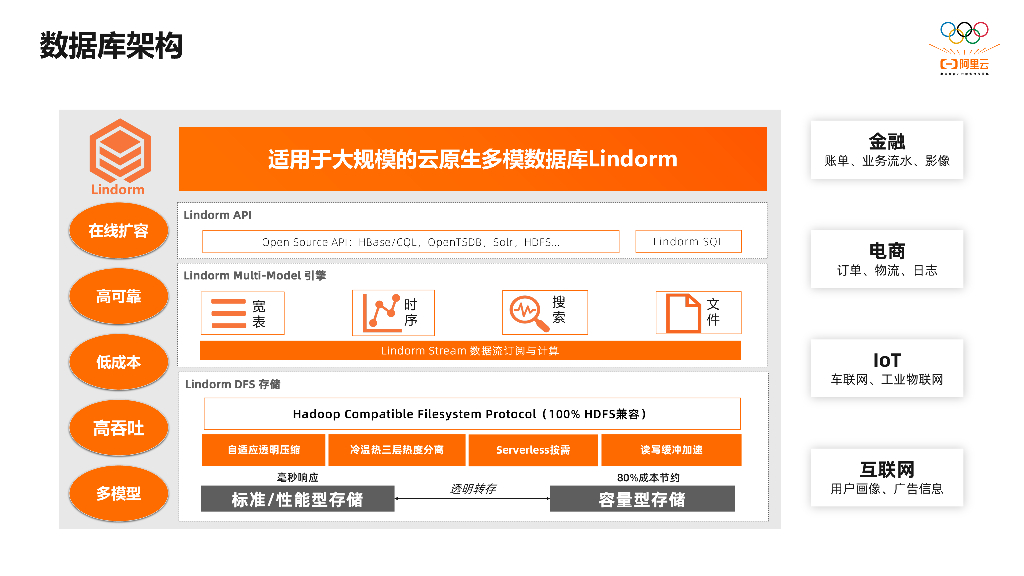Click the orange Lindorm title banner

(x=473, y=159)
